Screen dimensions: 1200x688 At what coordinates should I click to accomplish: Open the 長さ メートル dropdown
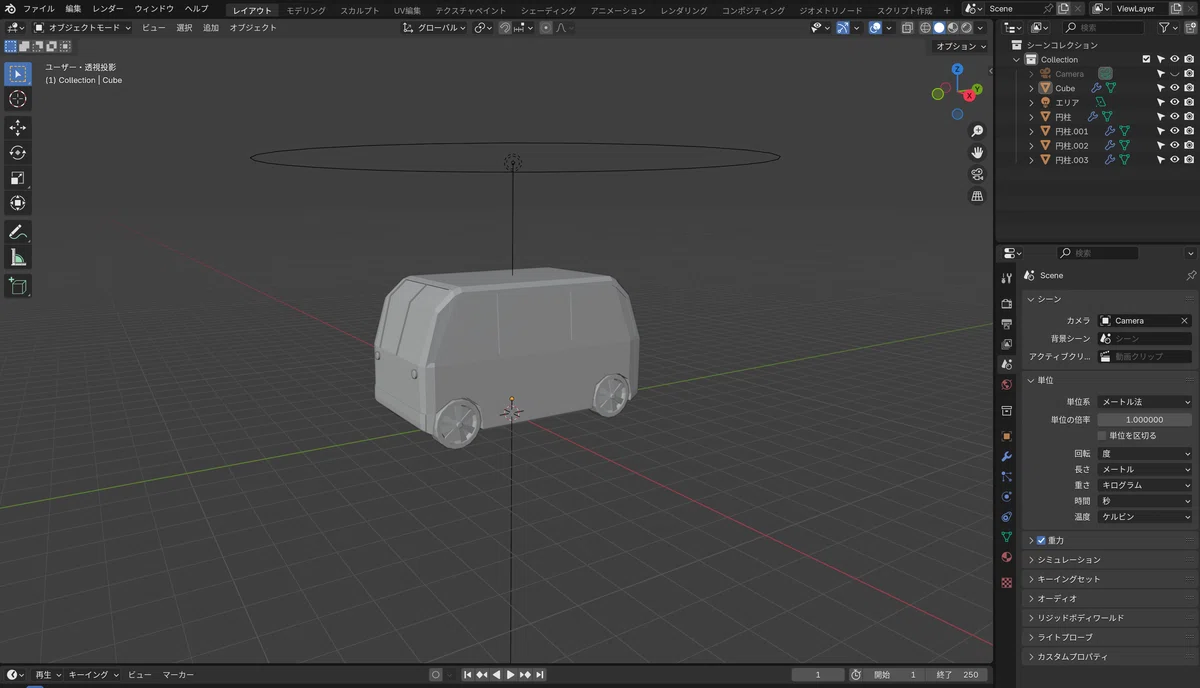coord(1145,469)
